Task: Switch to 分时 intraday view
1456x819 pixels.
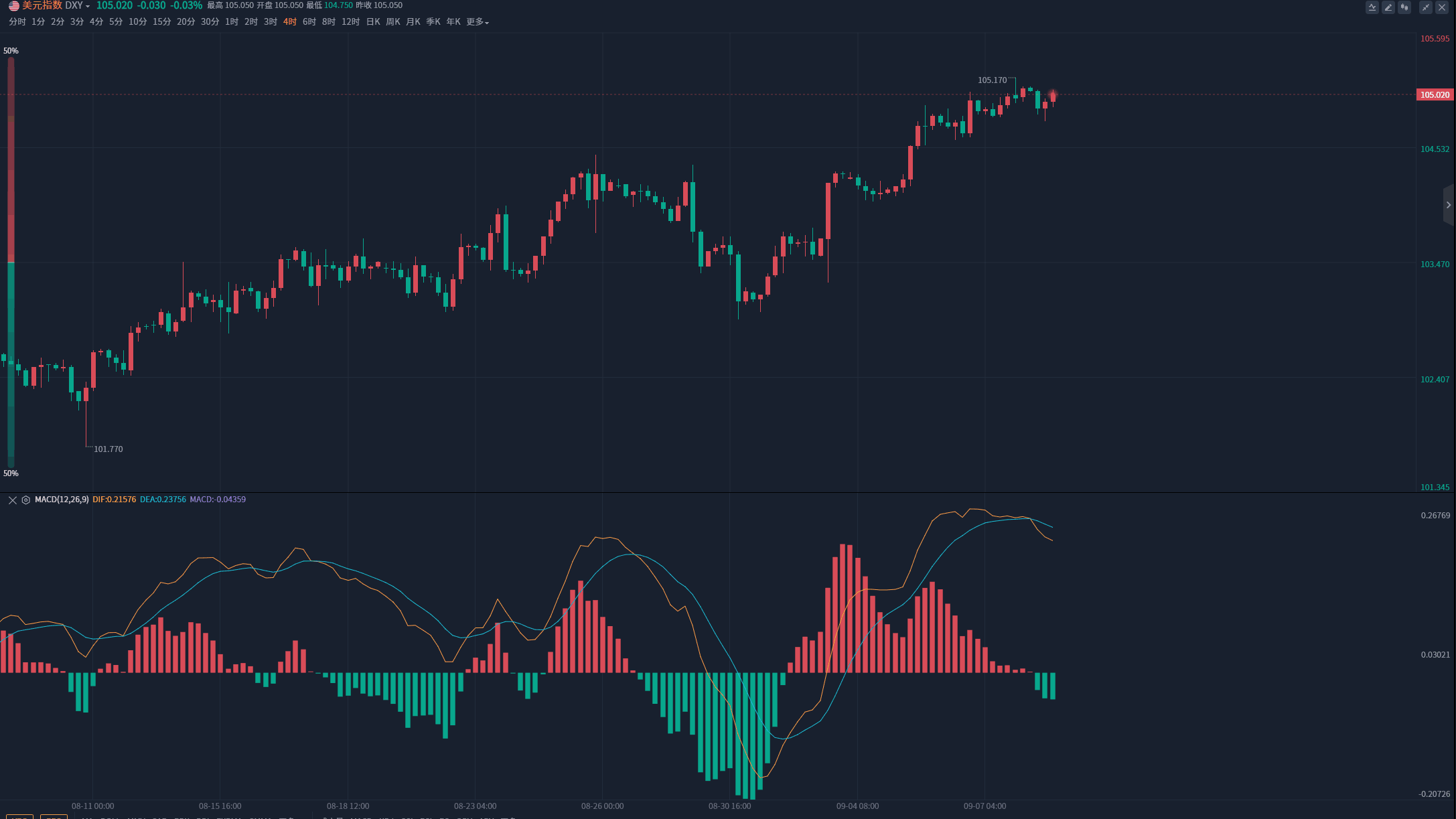Action: (17, 22)
